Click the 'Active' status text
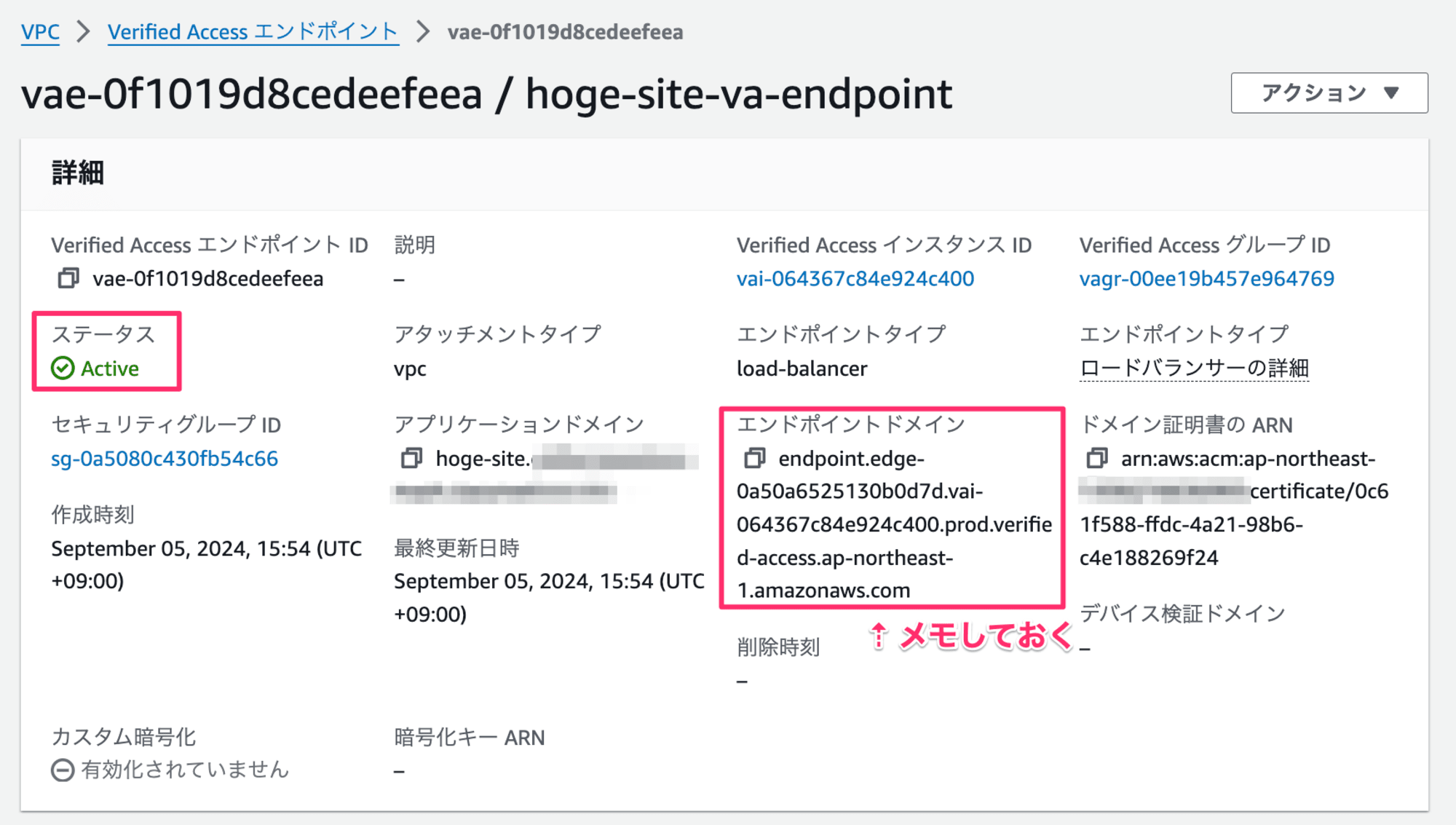The image size is (1456, 825). pos(109,368)
